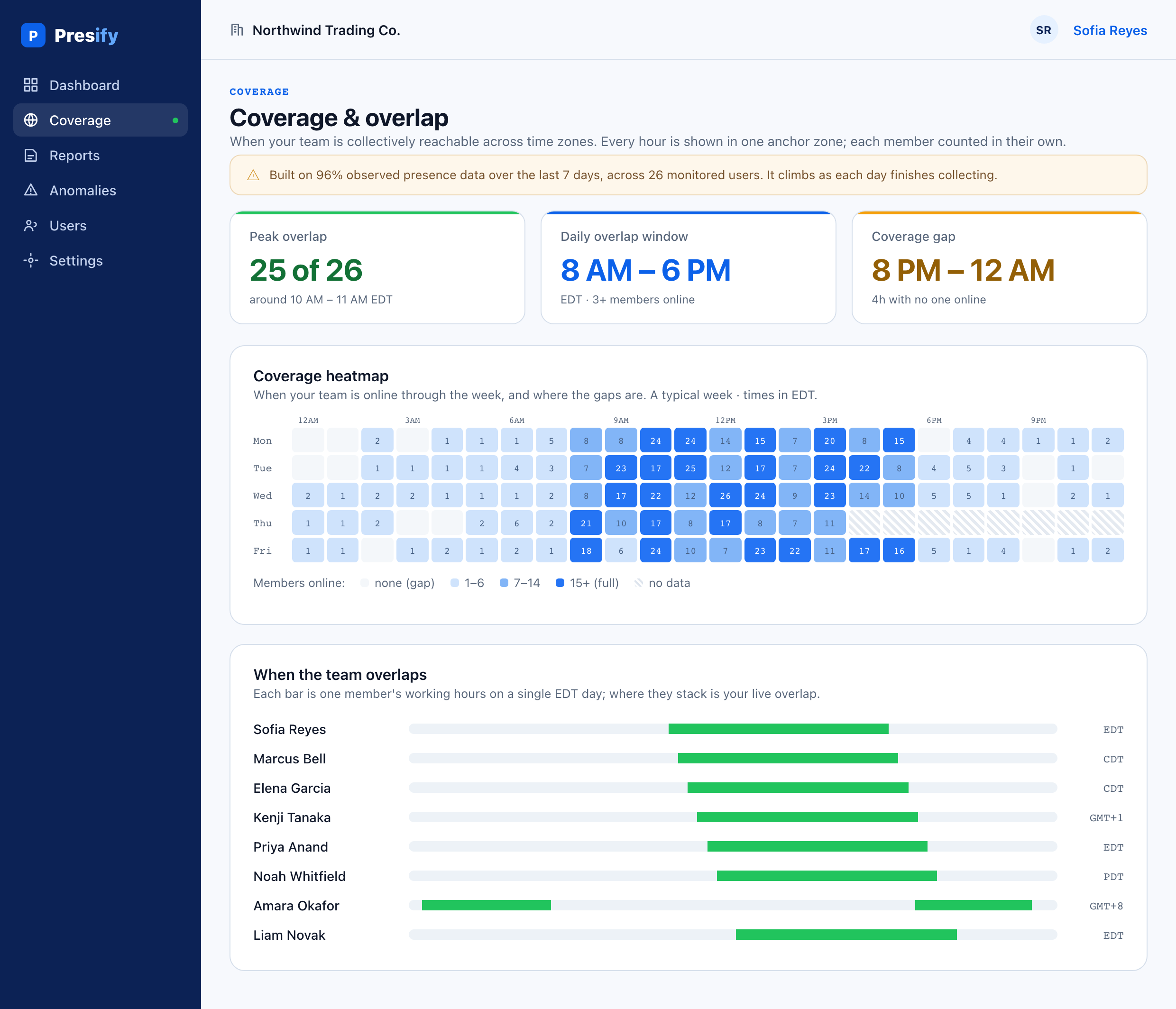
Task: Click the Thu heatmap cell showing 21
Action: point(586,523)
